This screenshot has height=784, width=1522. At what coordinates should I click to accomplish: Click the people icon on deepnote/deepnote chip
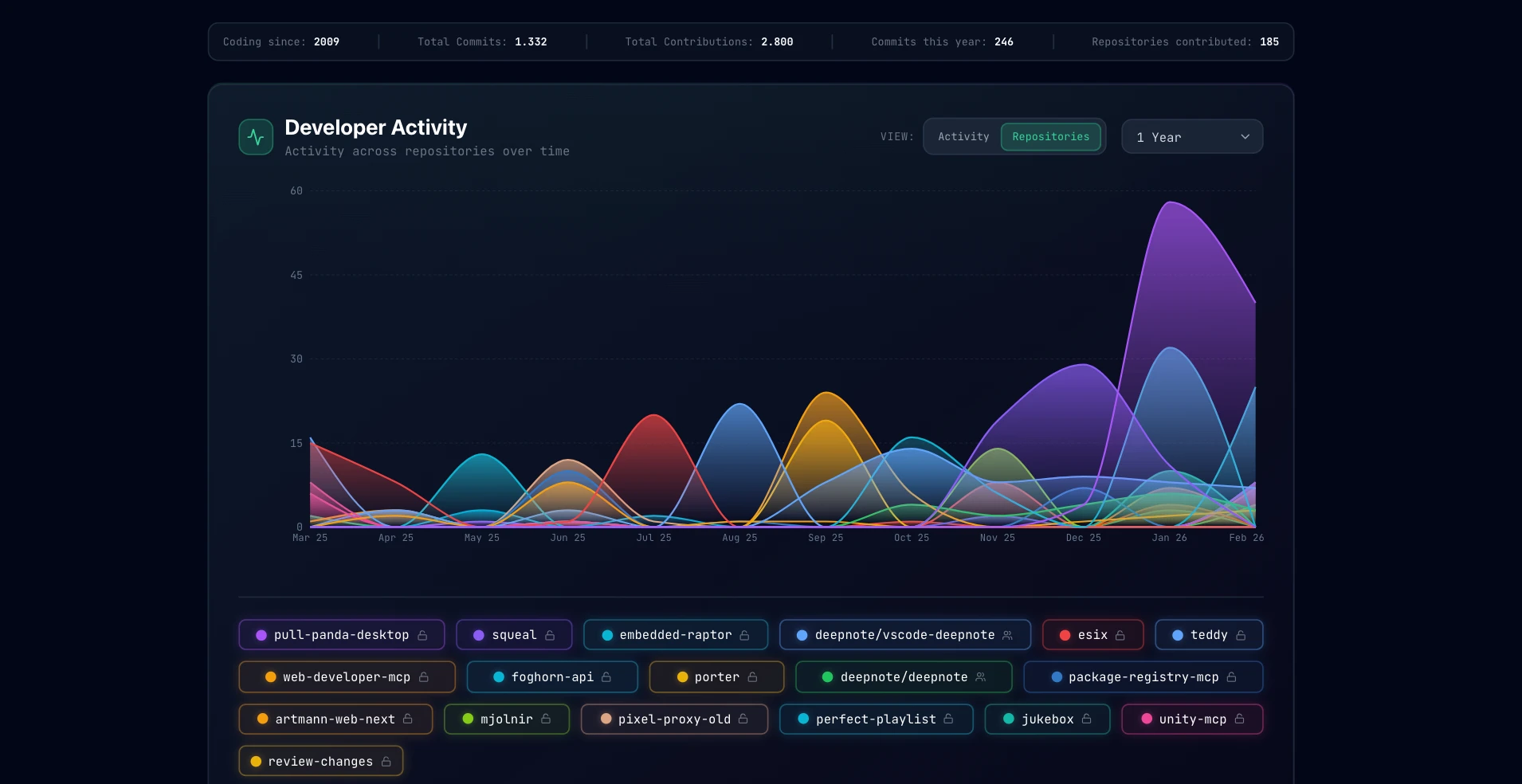tap(981, 677)
